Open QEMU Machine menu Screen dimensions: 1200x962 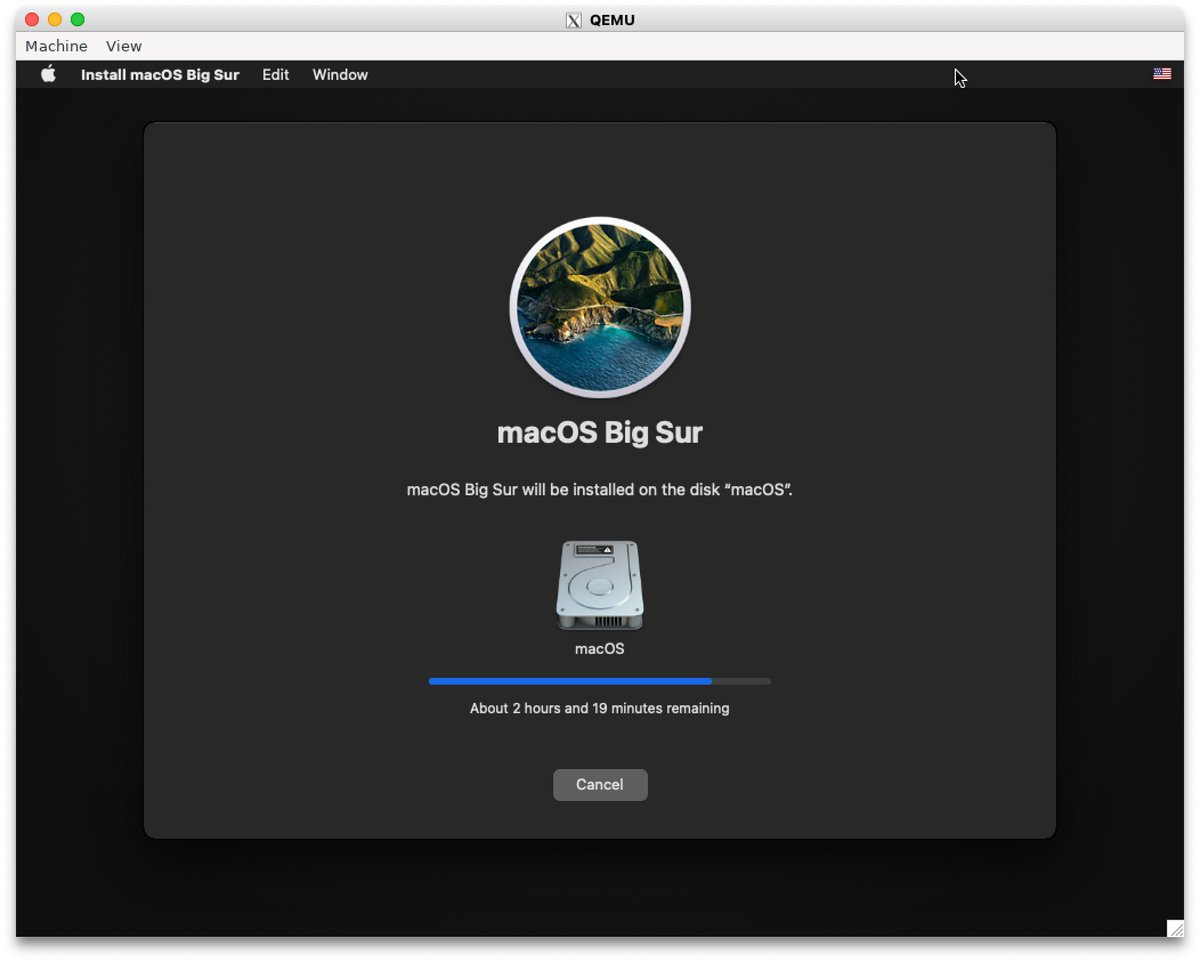pyautogui.click(x=56, y=46)
